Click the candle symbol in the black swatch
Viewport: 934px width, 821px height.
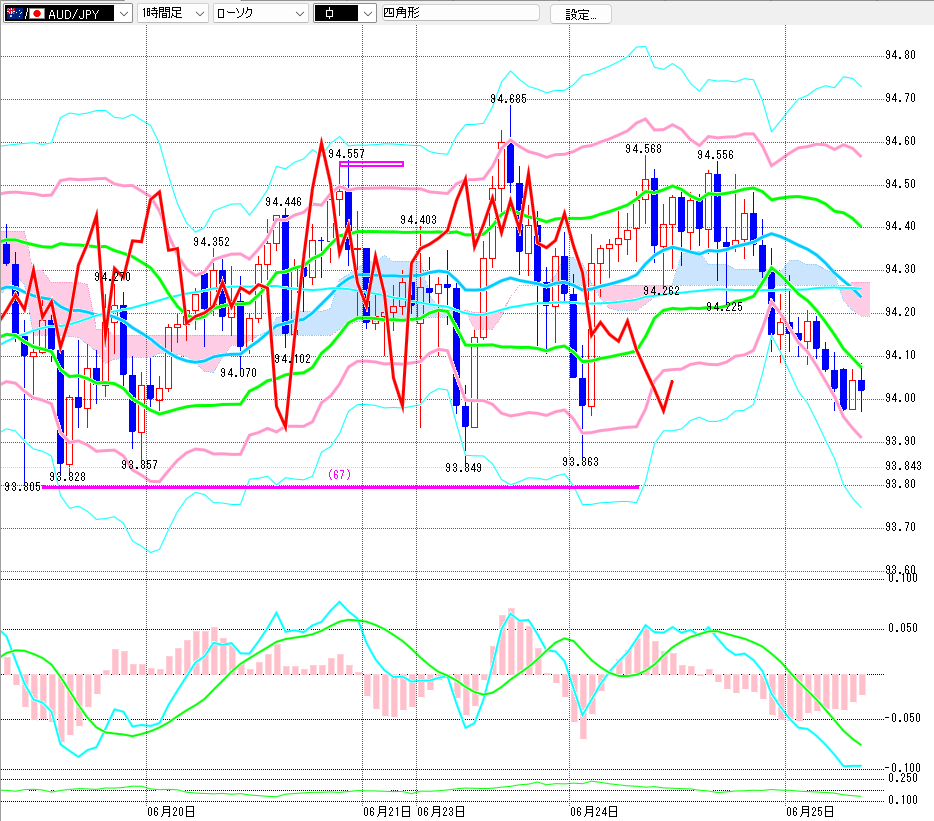329,13
